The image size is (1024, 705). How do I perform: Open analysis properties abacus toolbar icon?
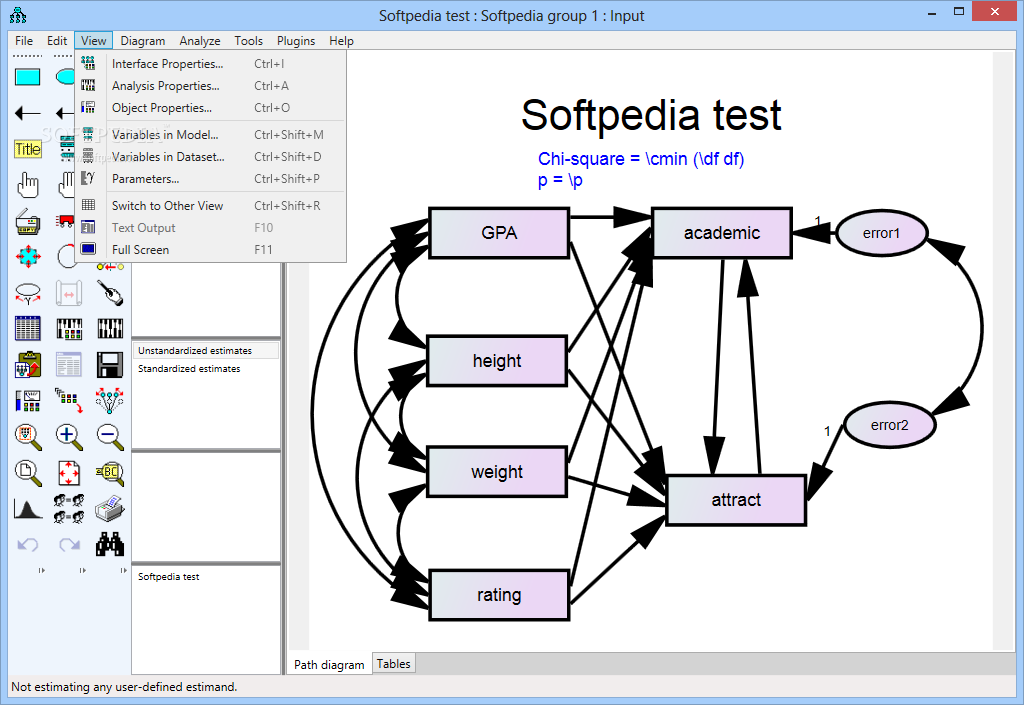click(x=69, y=328)
